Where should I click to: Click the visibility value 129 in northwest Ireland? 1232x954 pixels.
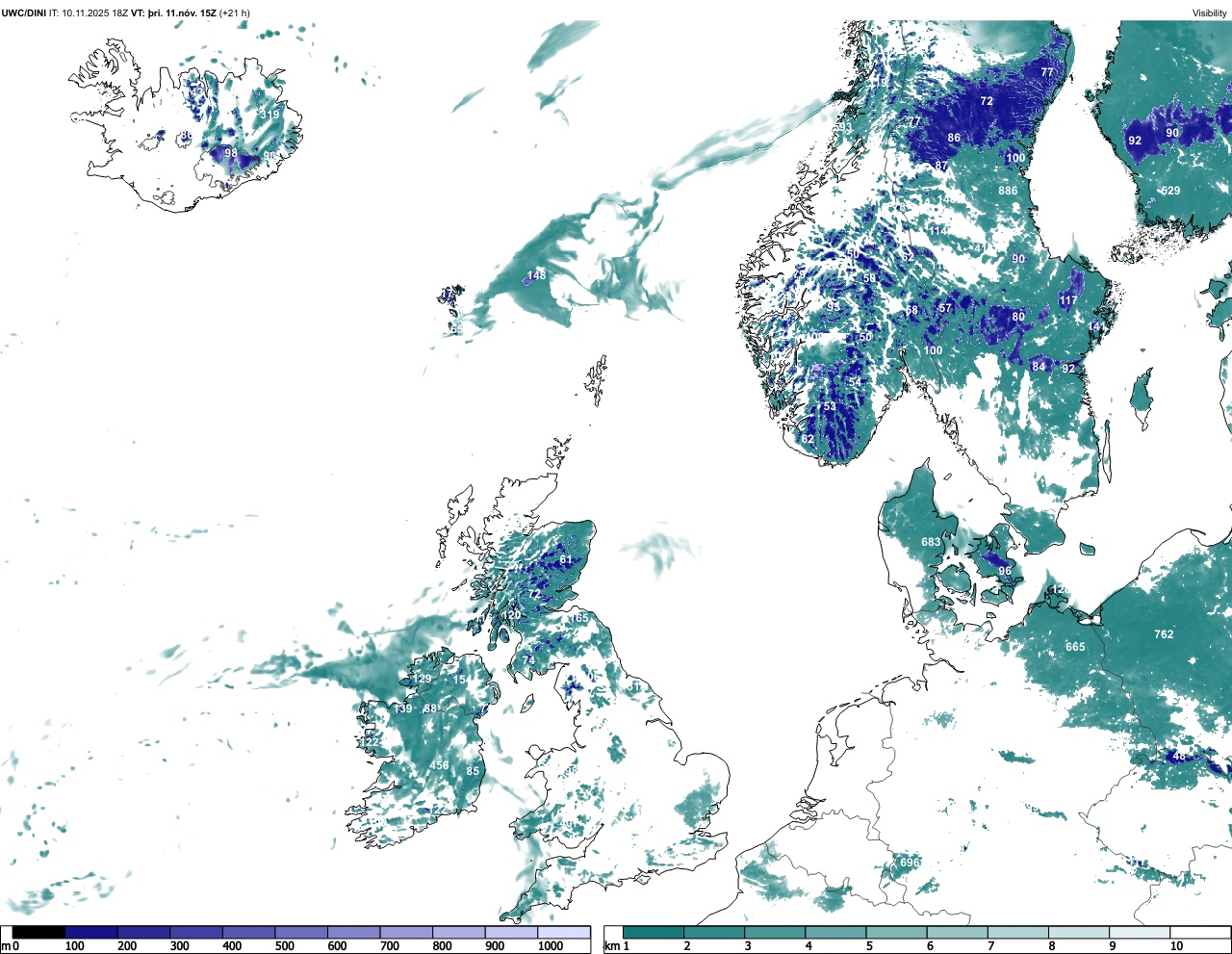pyautogui.click(x=423, y=680)
